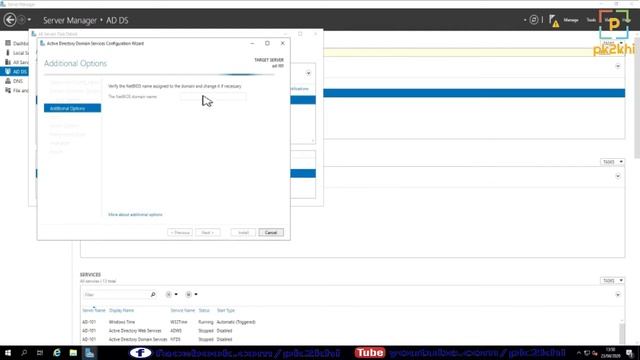The height and width of the screenshot is (360, 640).
Task: Select File and Storage Services in sidebar
Action: [x=16, y=90]
